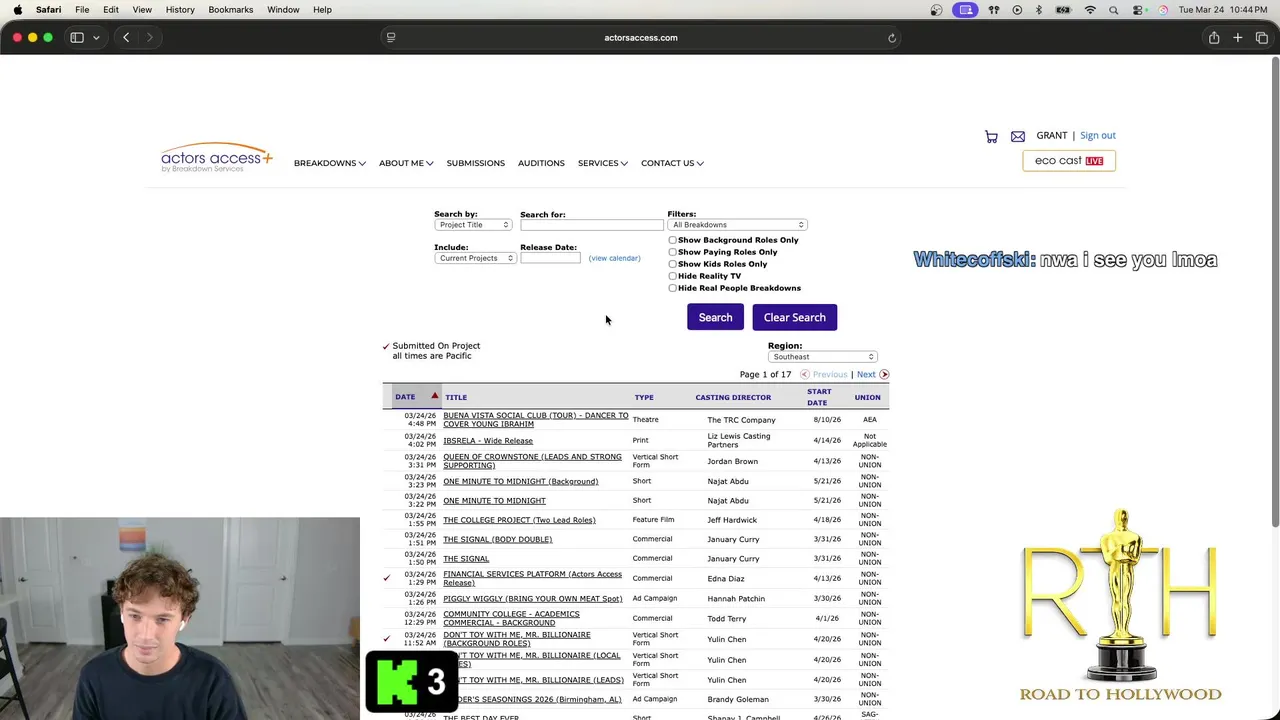Enable Show Paying Roles Only
Screen dimensions: 1280x720
coord(673,252)
